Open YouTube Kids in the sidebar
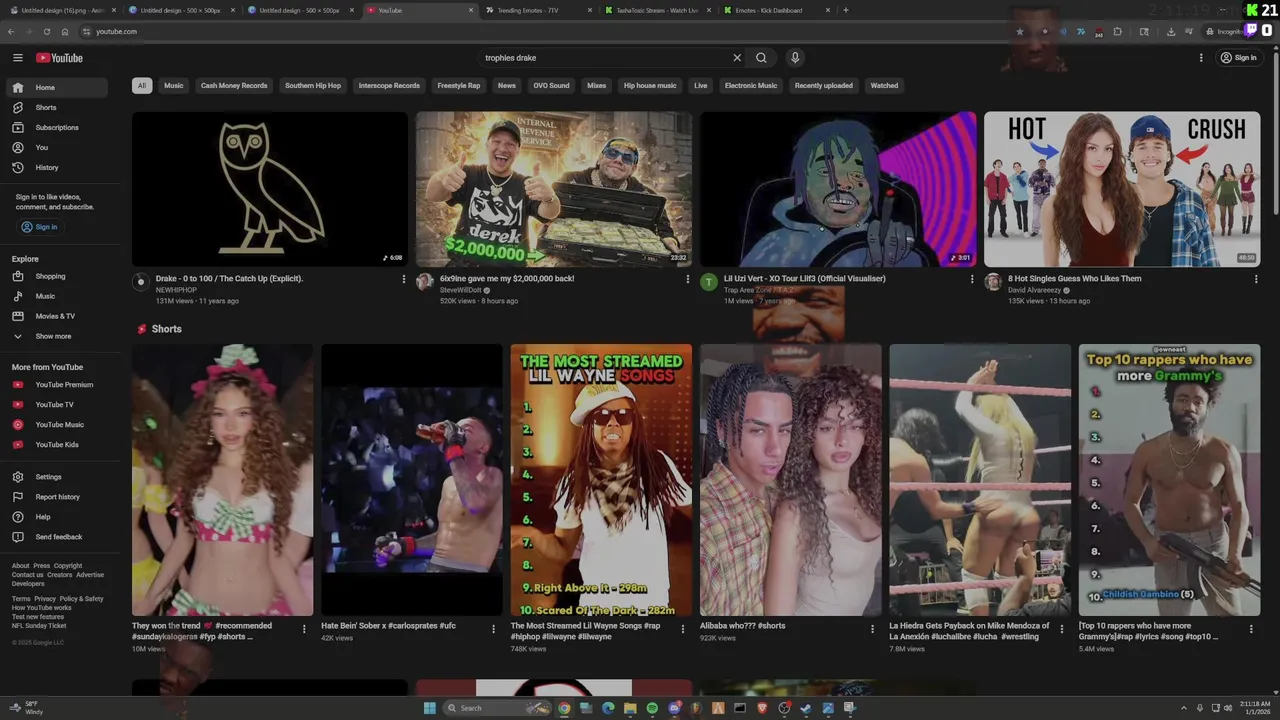The image size is (1280, 720). [57, 444]
